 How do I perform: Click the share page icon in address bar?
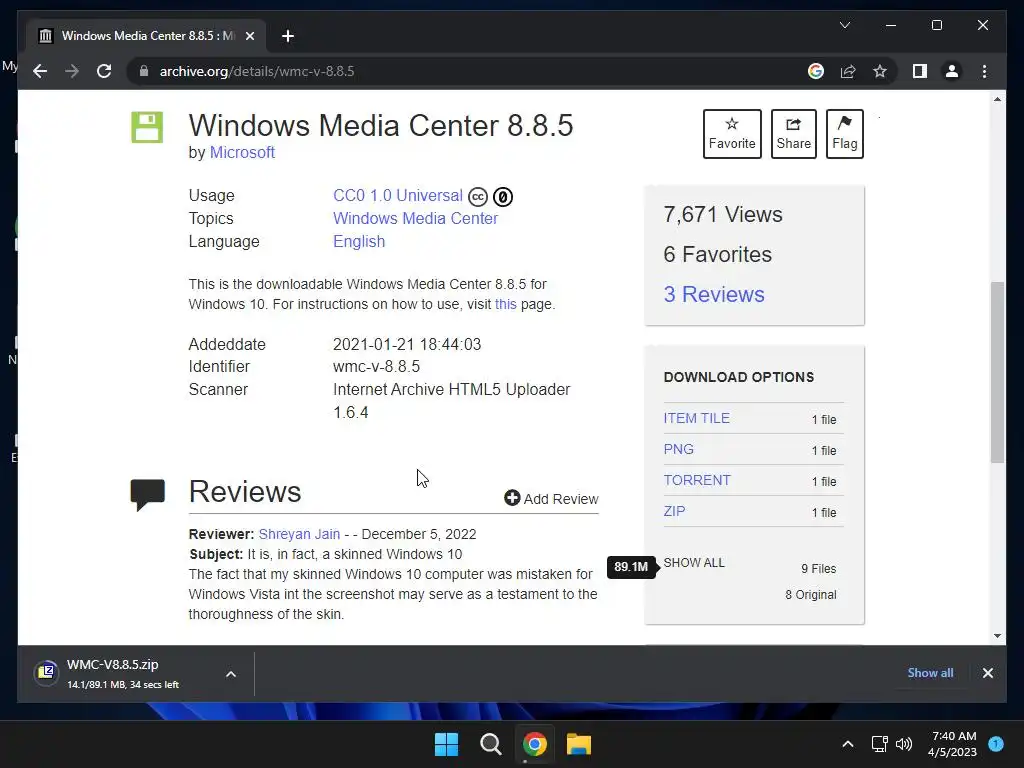(x=848, y=71)
